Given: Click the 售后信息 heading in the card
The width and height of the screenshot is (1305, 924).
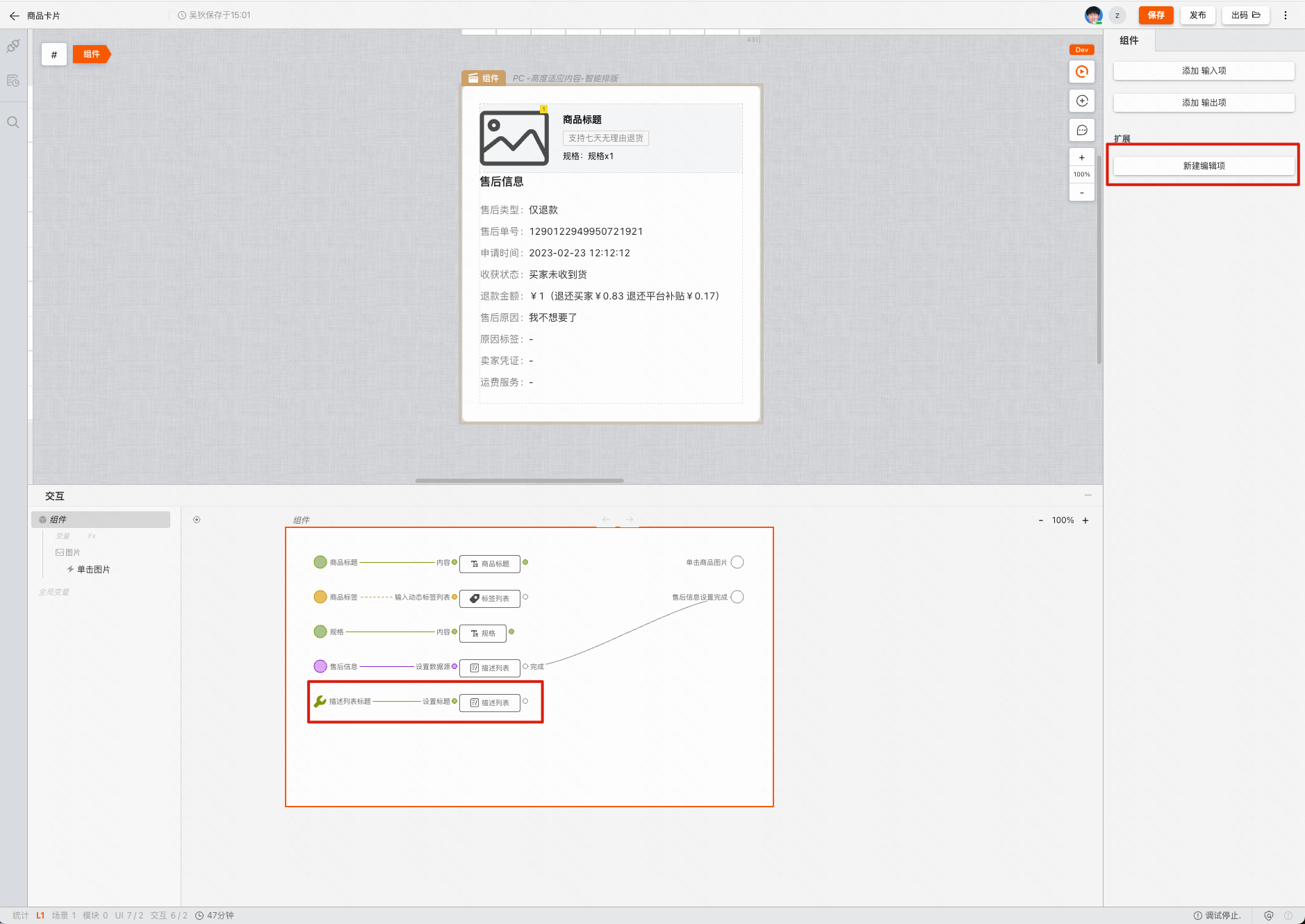Looking at the screenshot, I should click(502, 181).
